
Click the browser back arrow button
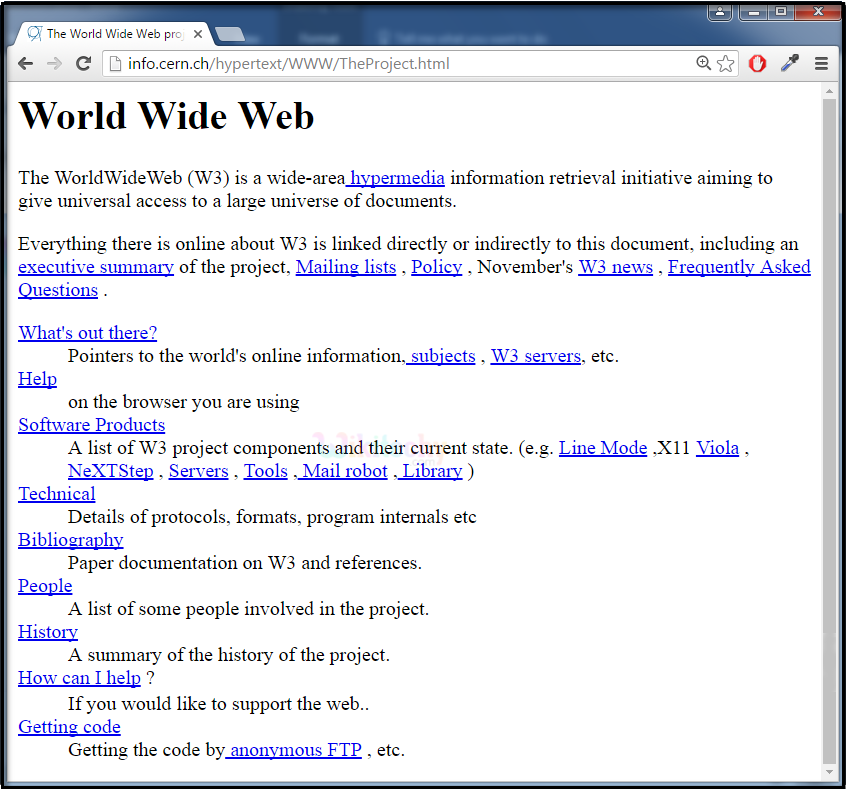[26, 64]
